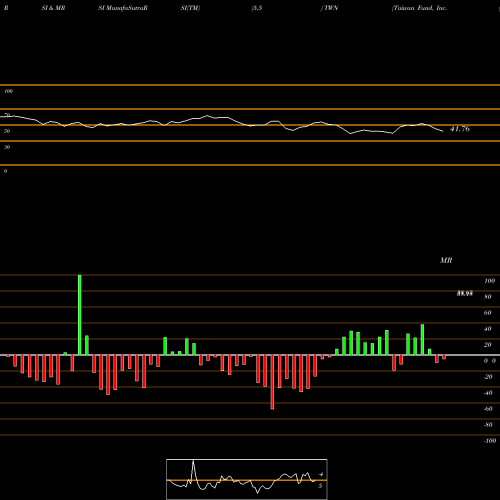The width and height of the screenshot is (500, 500).
Task: Click the longest red bar near -60
Action: (x=272, y=382)
